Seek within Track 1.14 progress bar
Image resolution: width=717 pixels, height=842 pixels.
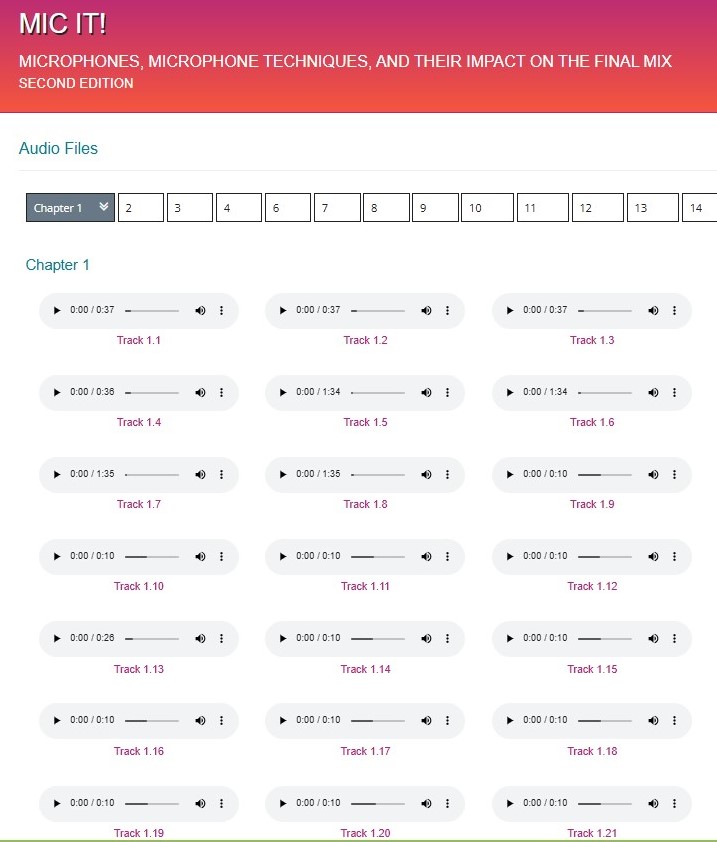pos(378,639)
